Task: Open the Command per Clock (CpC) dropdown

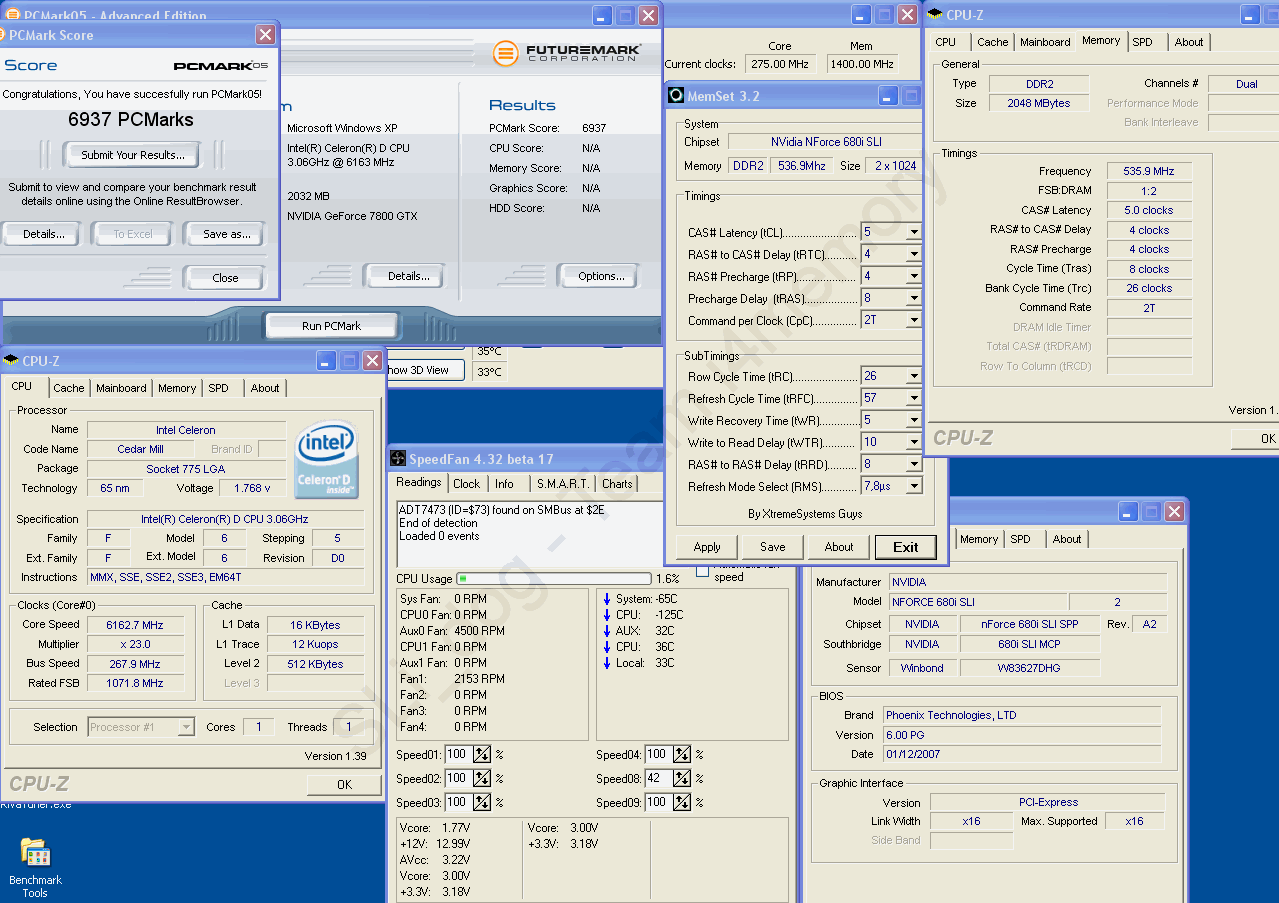Action: pyautogui.click(x=913, y=320)
